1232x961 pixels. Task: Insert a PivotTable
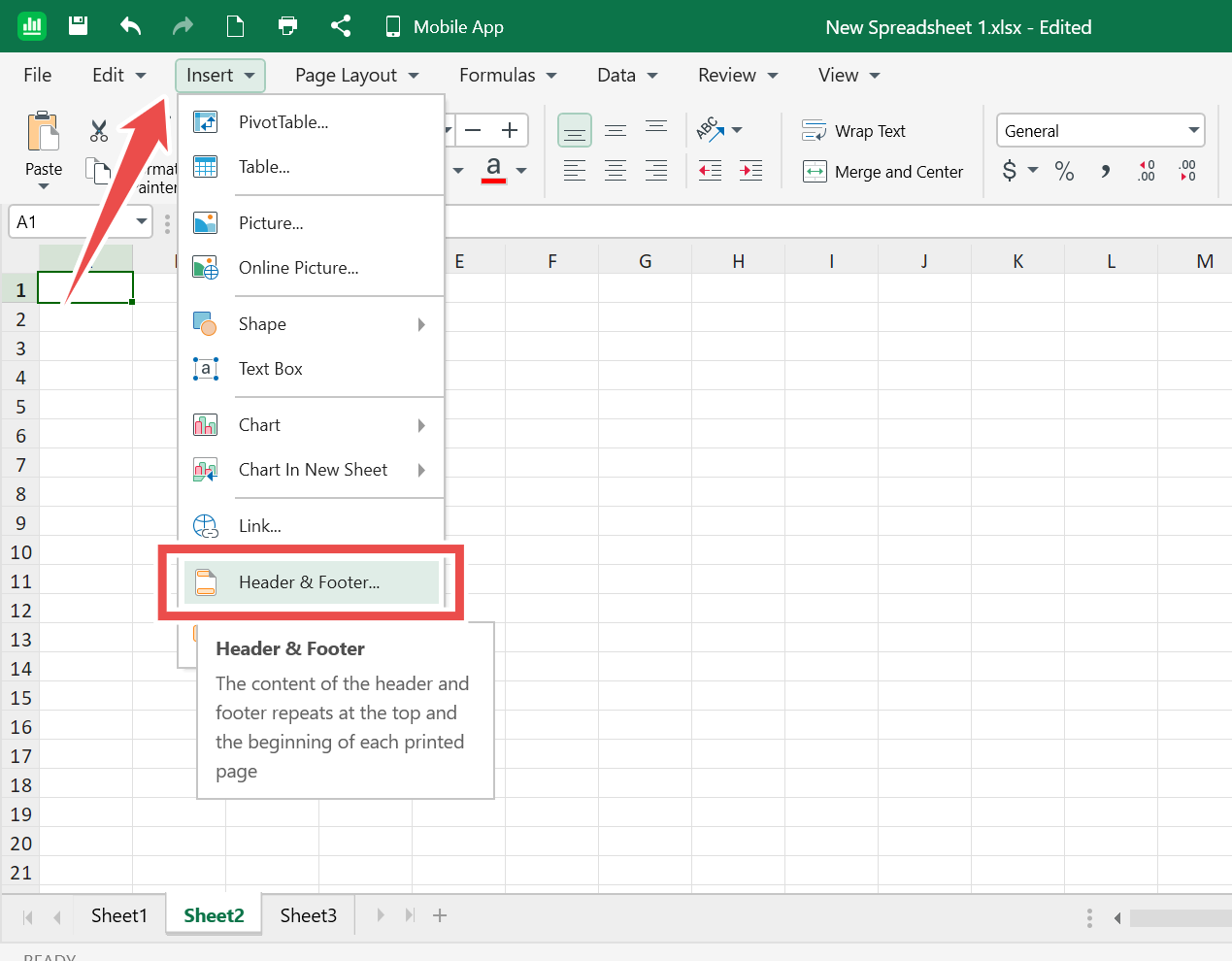click(311, 122)
